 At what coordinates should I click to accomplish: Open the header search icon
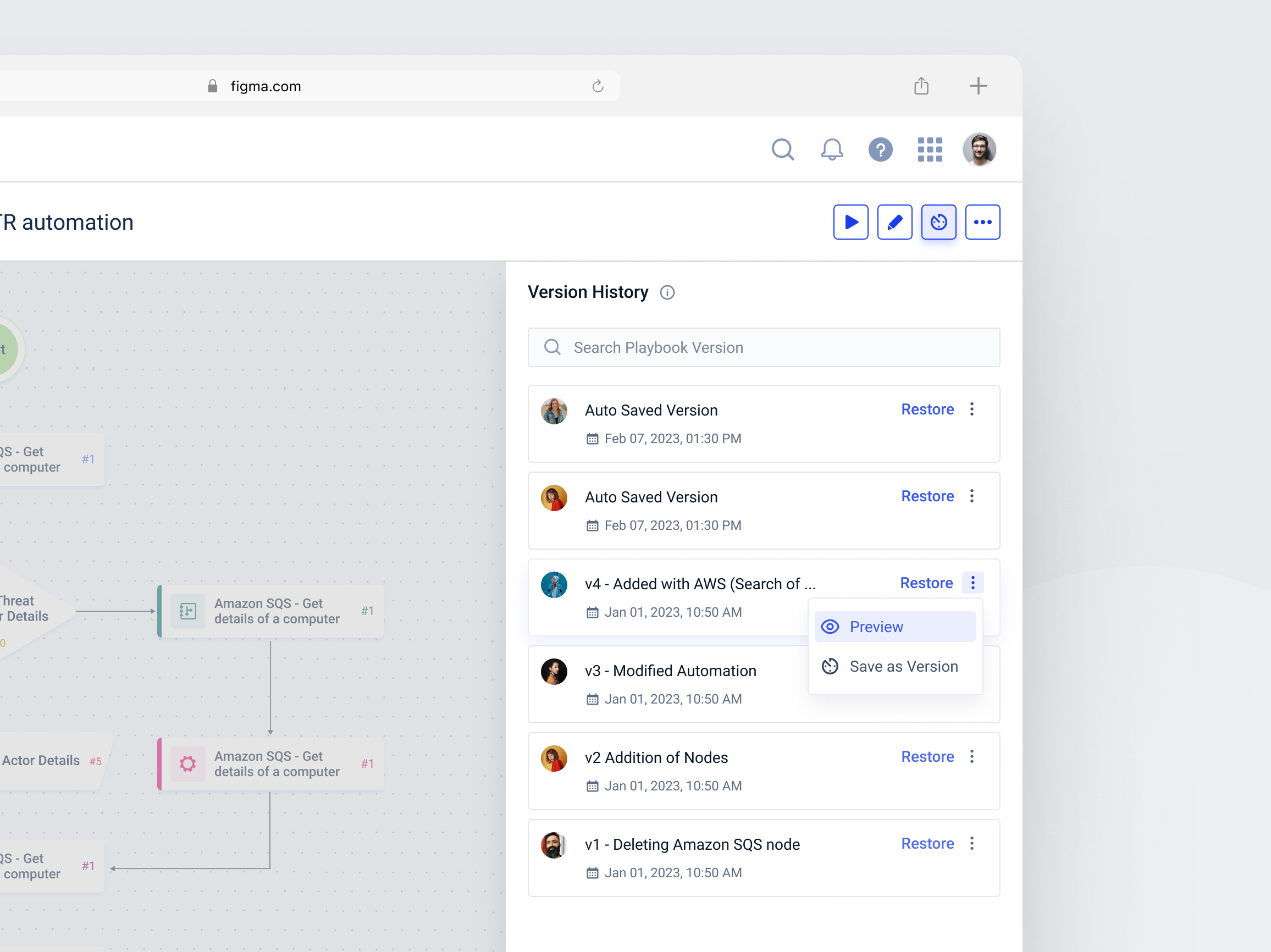[x=782, y=150]
